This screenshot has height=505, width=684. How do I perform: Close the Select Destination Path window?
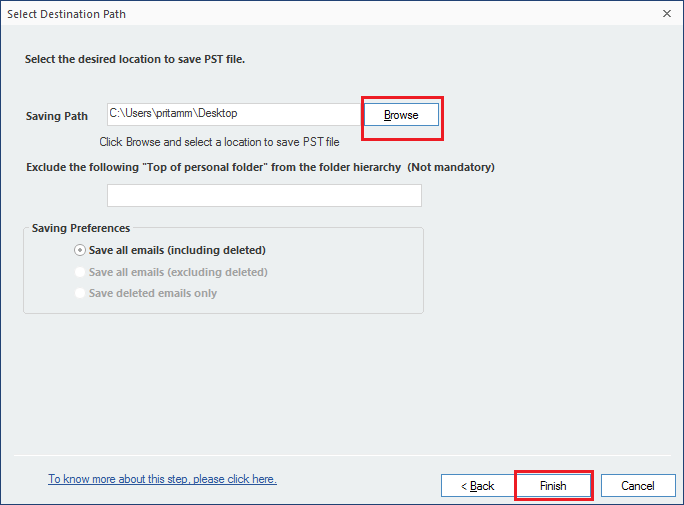(x=667, y=14)
